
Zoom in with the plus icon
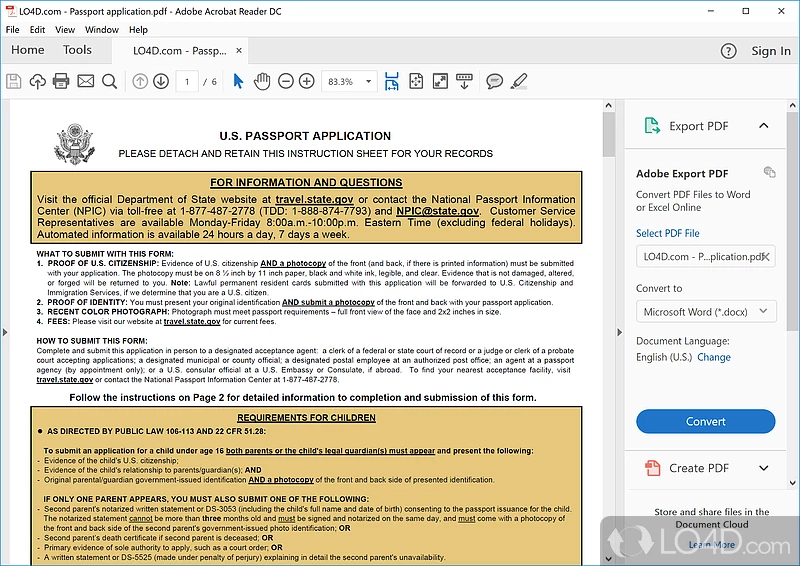[307, 81]
